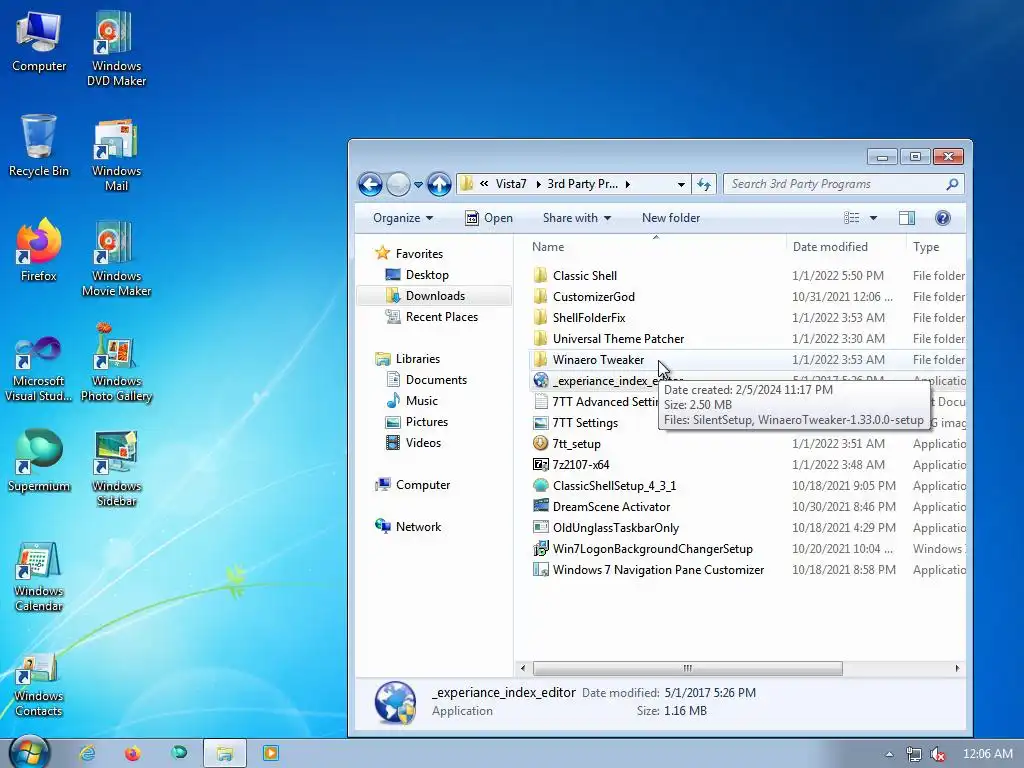Sort by Type column header
The height and width of the screenshot is (768, 1024).
coord(935,247)
